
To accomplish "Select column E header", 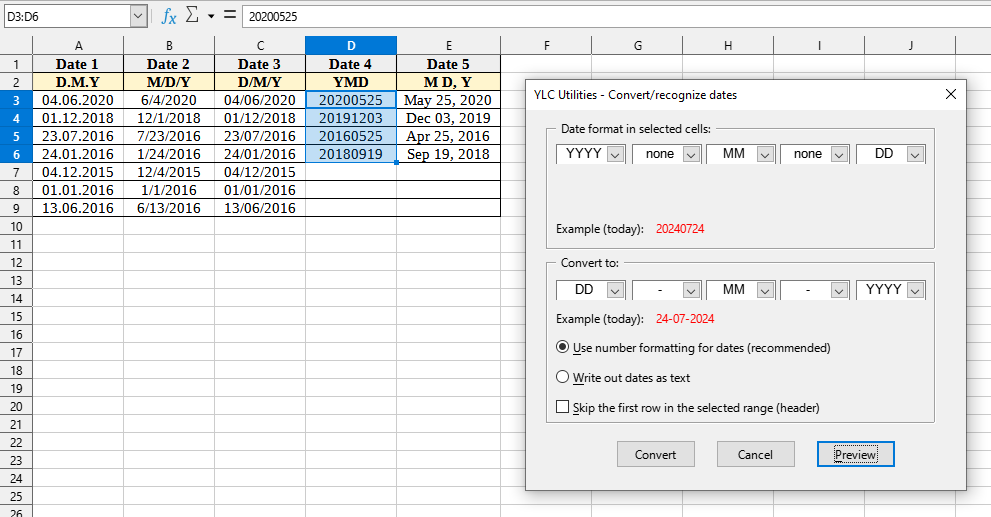I will (449, 46).
